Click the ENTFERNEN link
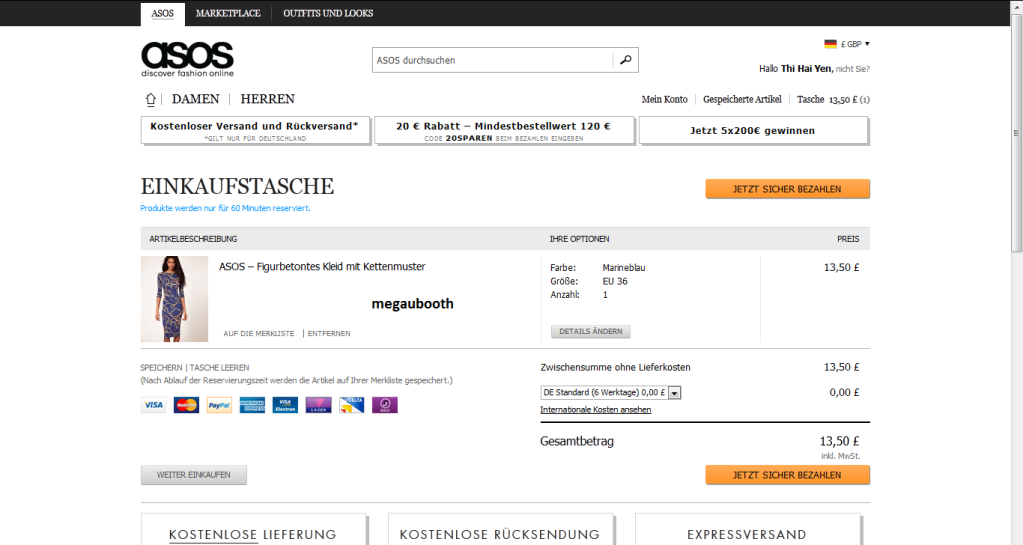Image resolution: width=1023 pixels, height=545 pixels. click(x=329, y=334)
